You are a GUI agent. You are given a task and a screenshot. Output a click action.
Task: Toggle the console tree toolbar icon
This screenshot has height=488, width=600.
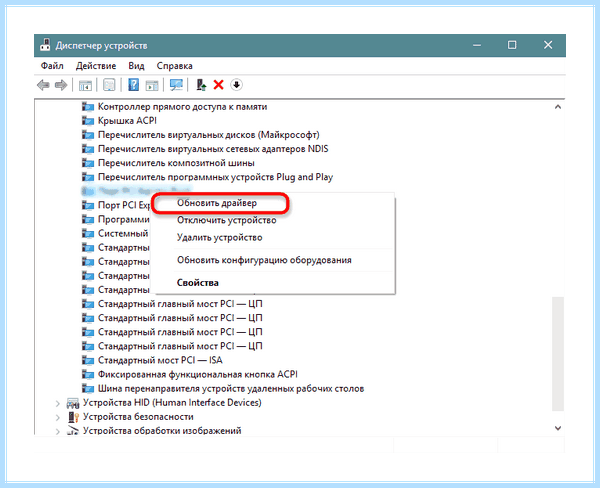click(x=85, y=85)
